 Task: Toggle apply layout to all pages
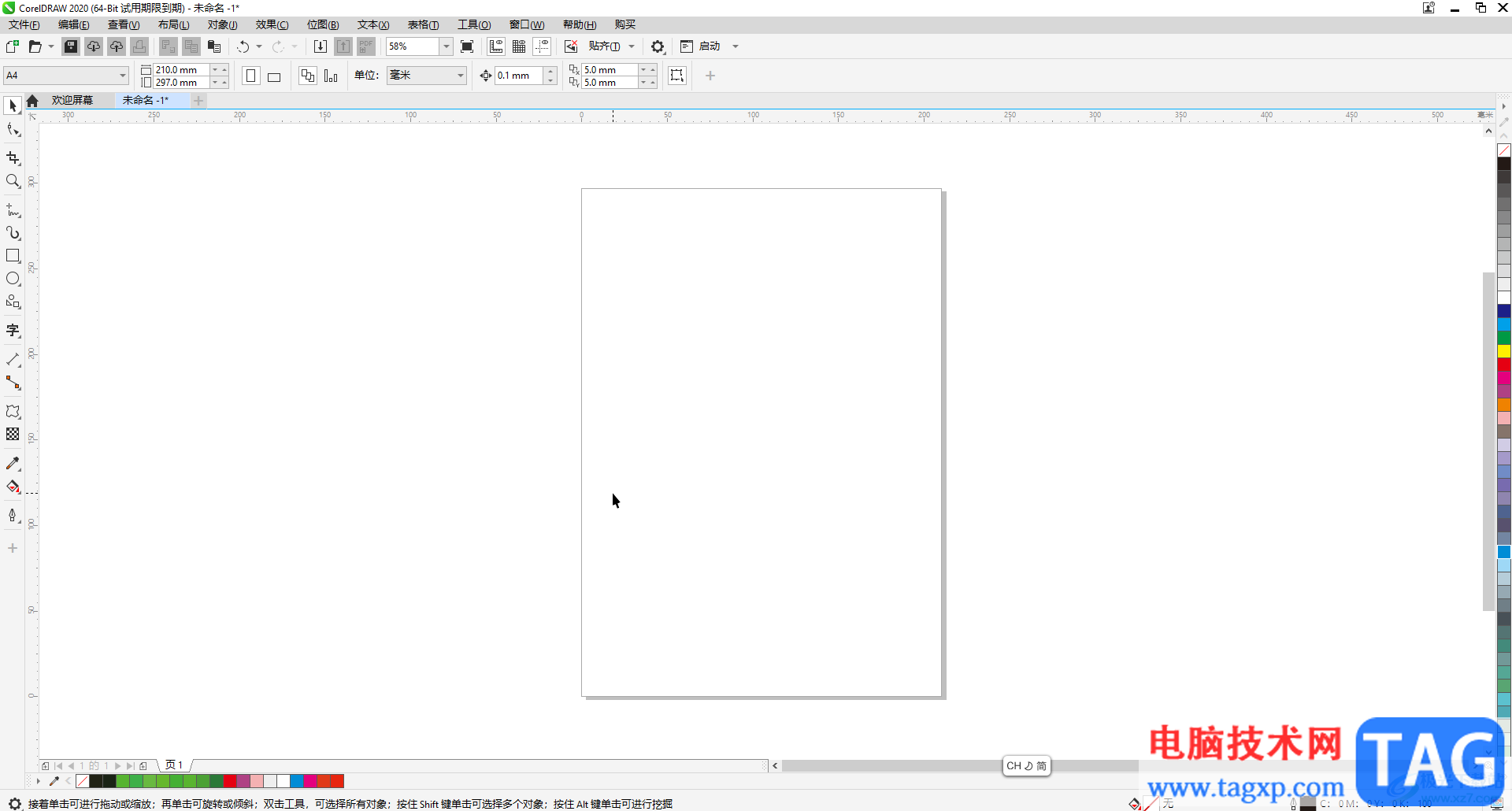tap(308, 76)
